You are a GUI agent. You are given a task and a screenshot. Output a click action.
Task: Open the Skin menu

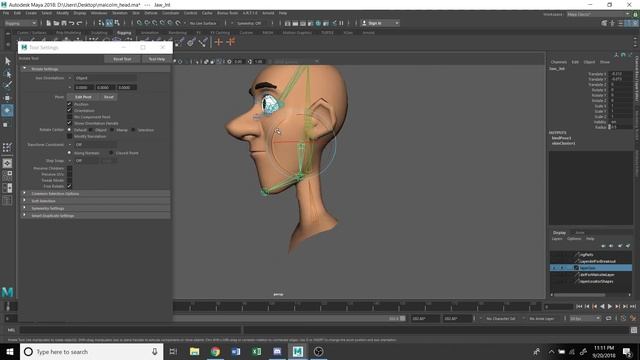click(136, 13)
